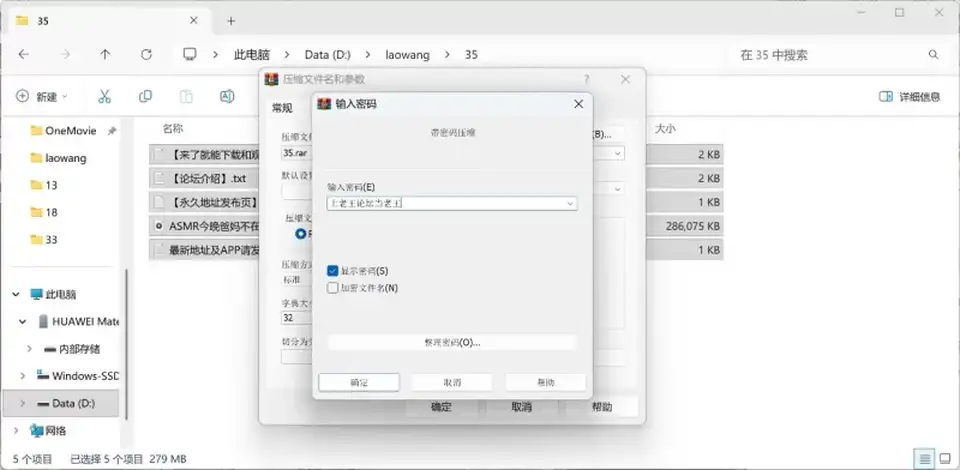Switch to large thumbnails view icon in status bar

945,458
